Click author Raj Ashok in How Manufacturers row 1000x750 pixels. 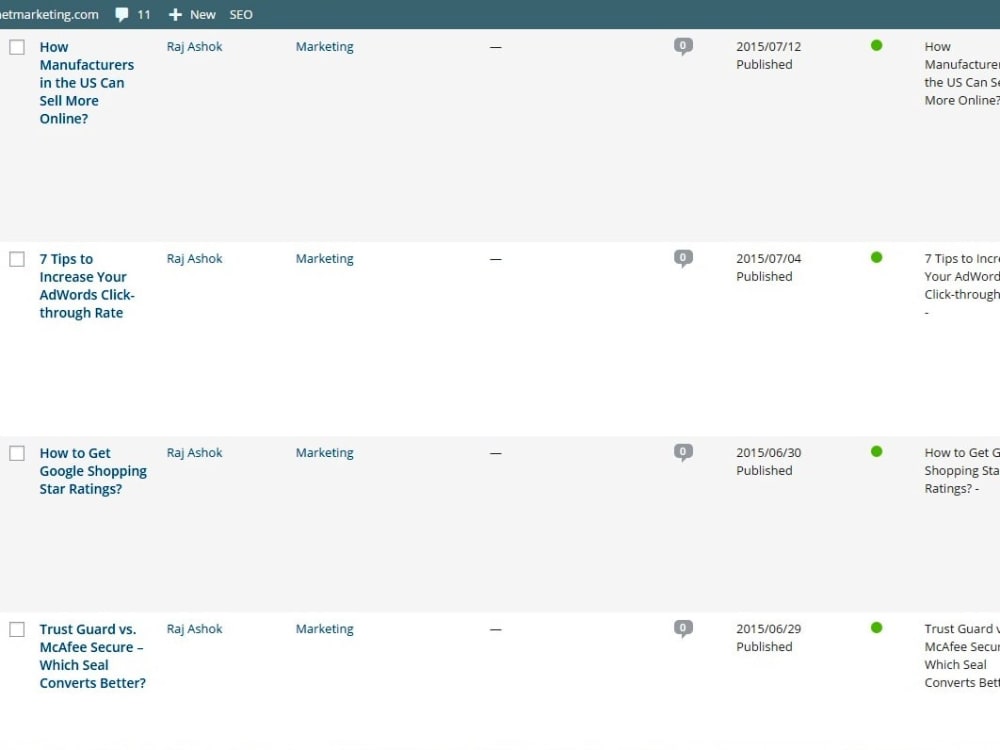click(x=195, y=47)
